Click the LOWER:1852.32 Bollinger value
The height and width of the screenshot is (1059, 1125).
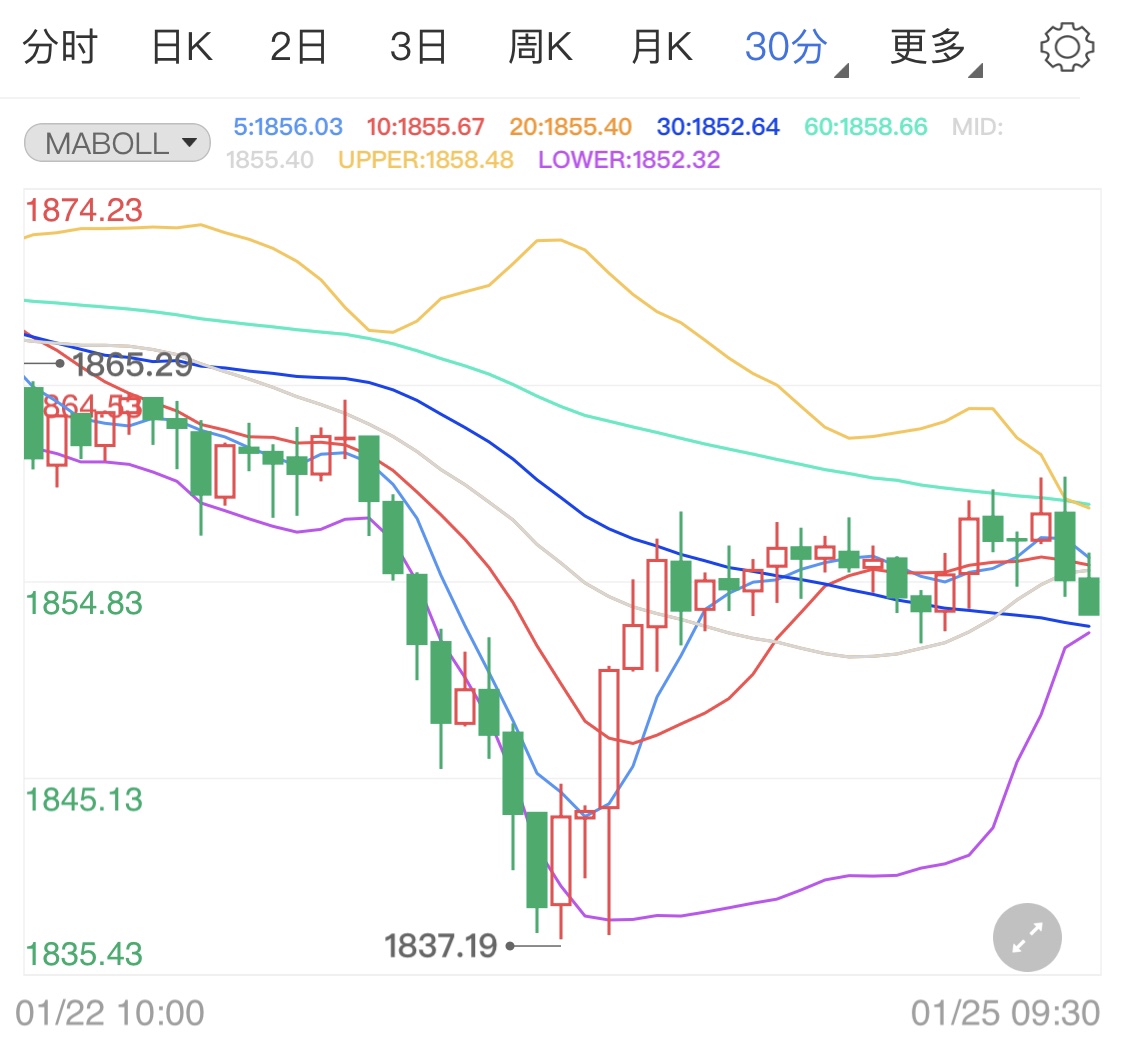click(x=629, y=159)
